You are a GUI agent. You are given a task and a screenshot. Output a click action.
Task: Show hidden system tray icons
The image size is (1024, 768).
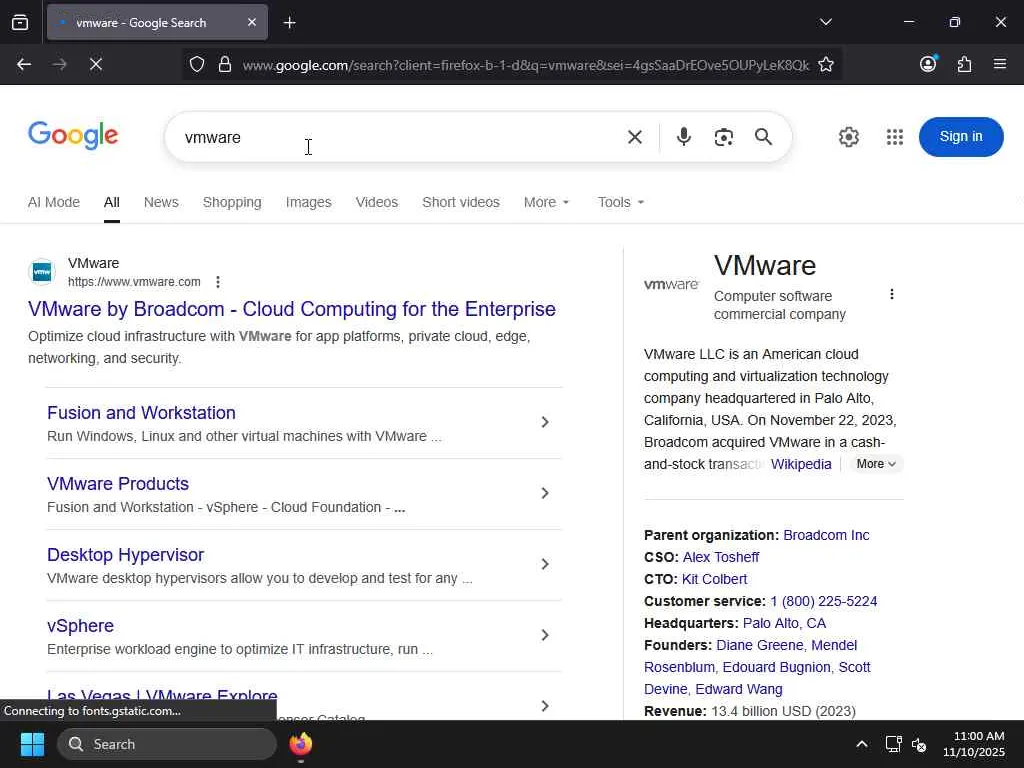pyautogui.click(x=862, y=744)
